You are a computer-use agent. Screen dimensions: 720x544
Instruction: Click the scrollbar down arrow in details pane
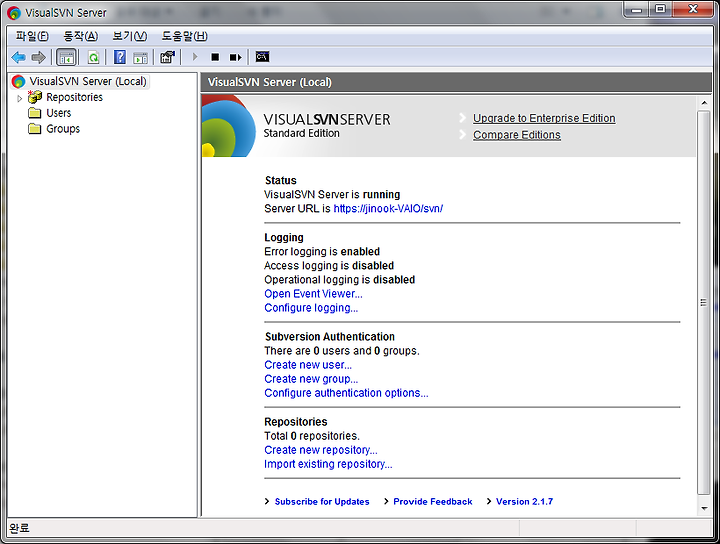(704, 509)
